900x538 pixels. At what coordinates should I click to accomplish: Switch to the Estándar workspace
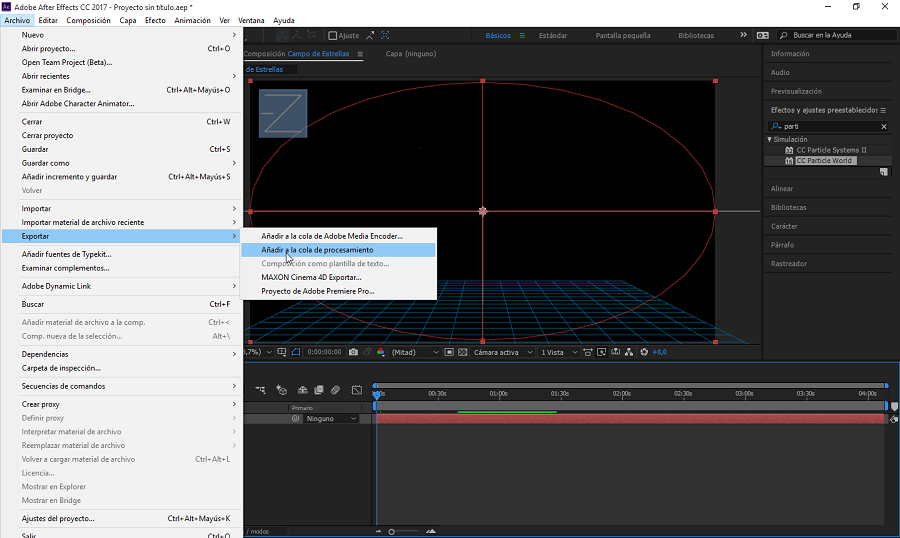tap(553, 36)
